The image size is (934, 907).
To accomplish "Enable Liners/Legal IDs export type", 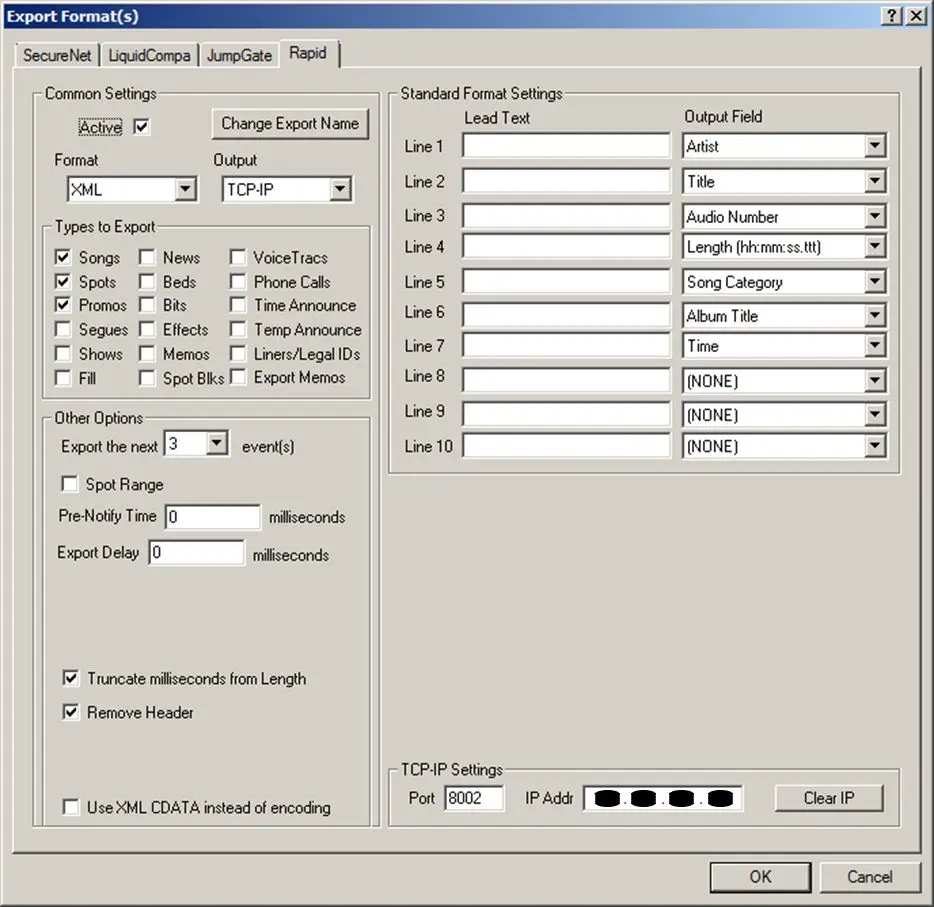I will coord(238,354).
